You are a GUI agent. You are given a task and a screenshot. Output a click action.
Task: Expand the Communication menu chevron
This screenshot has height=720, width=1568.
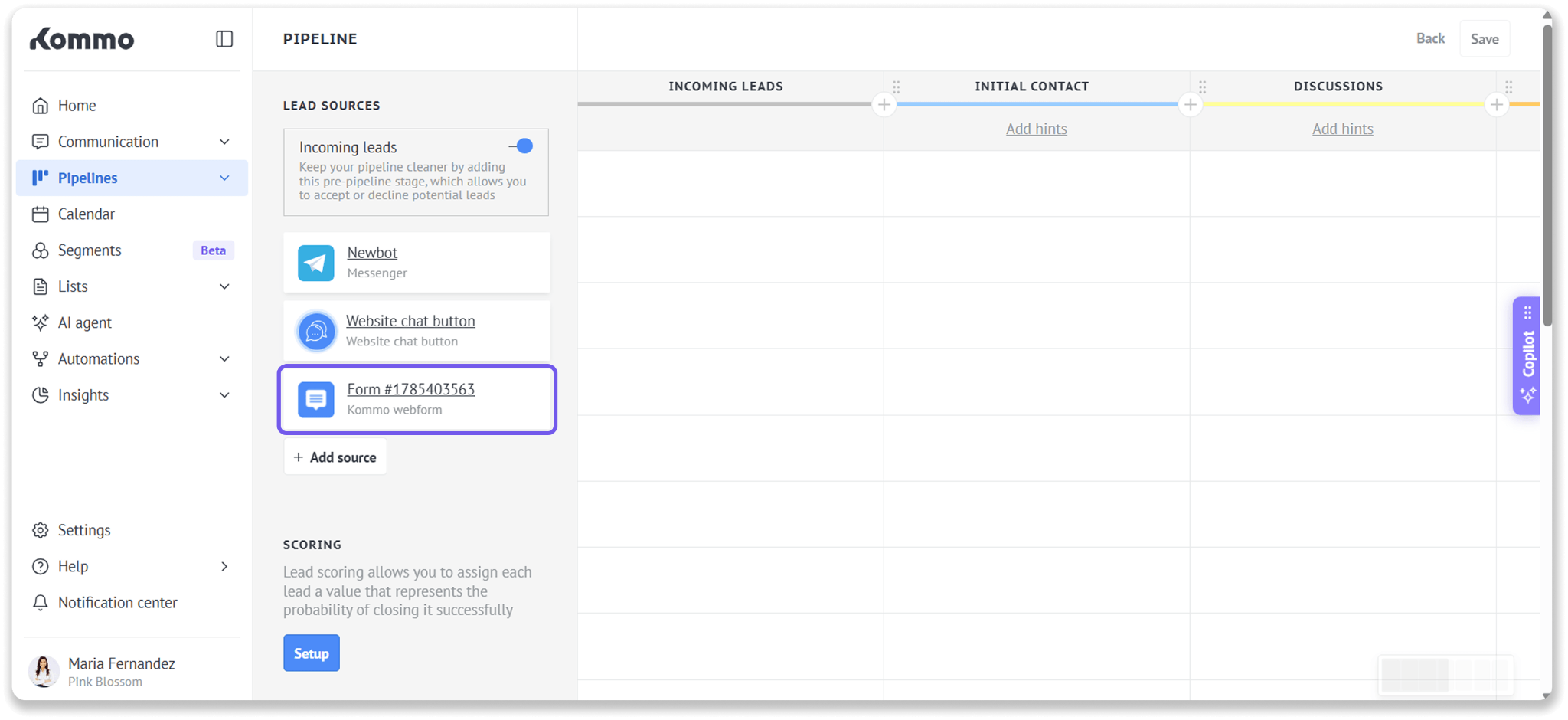pyautogui.click(x=224, y=142)
